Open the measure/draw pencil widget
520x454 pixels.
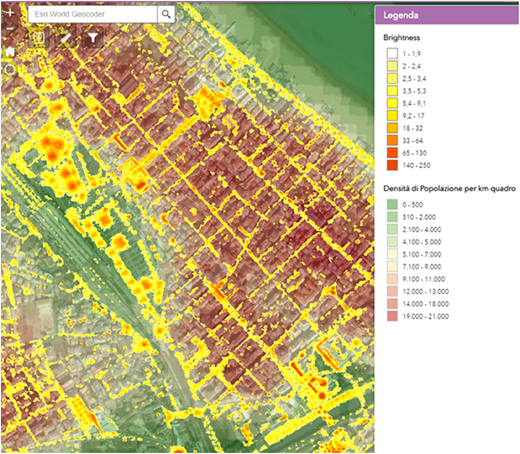click(65, 37)
